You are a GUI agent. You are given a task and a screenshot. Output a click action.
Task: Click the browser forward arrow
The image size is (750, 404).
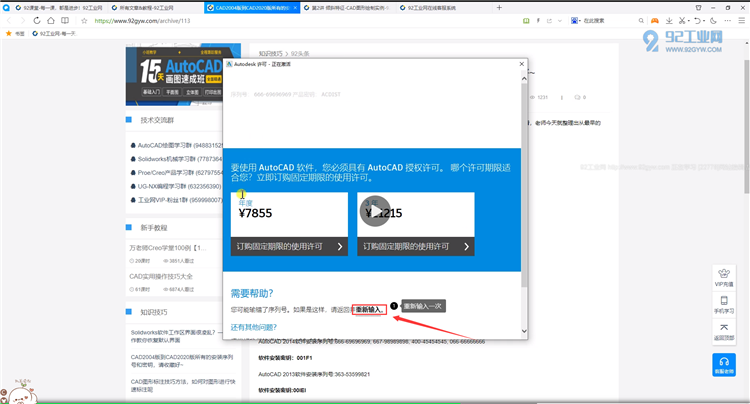[x=22, y=21]
